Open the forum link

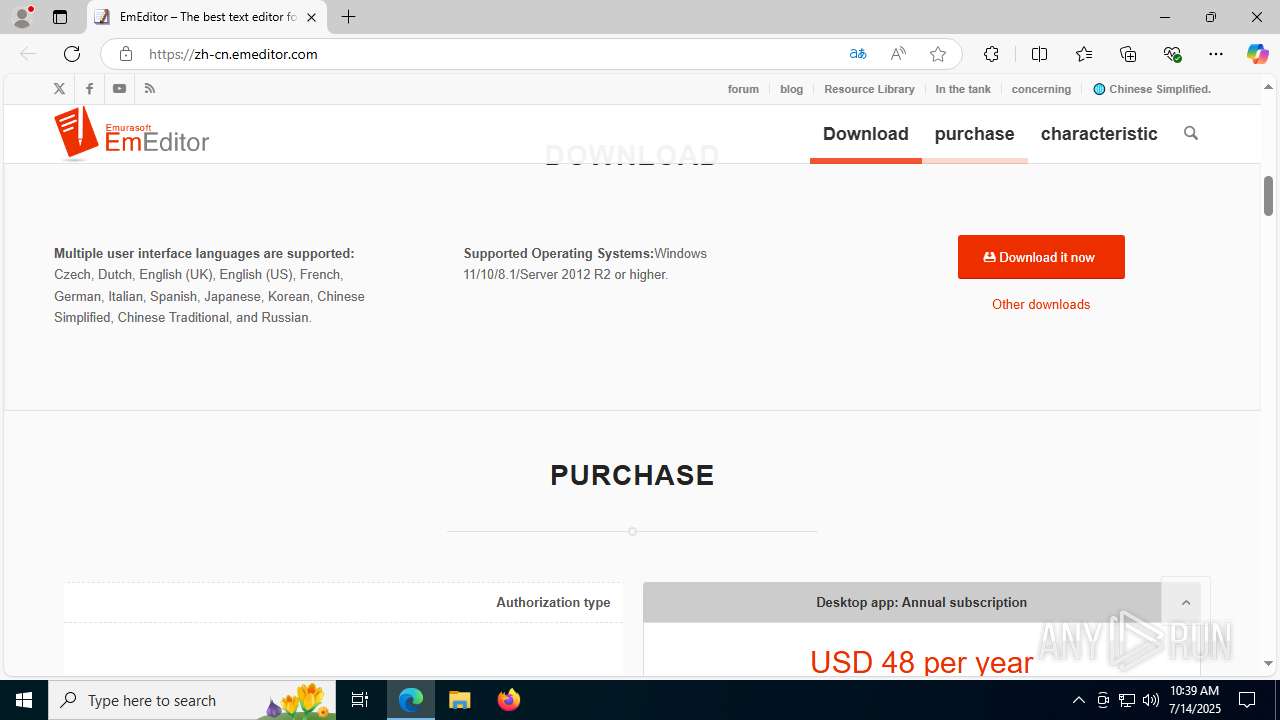743,89
